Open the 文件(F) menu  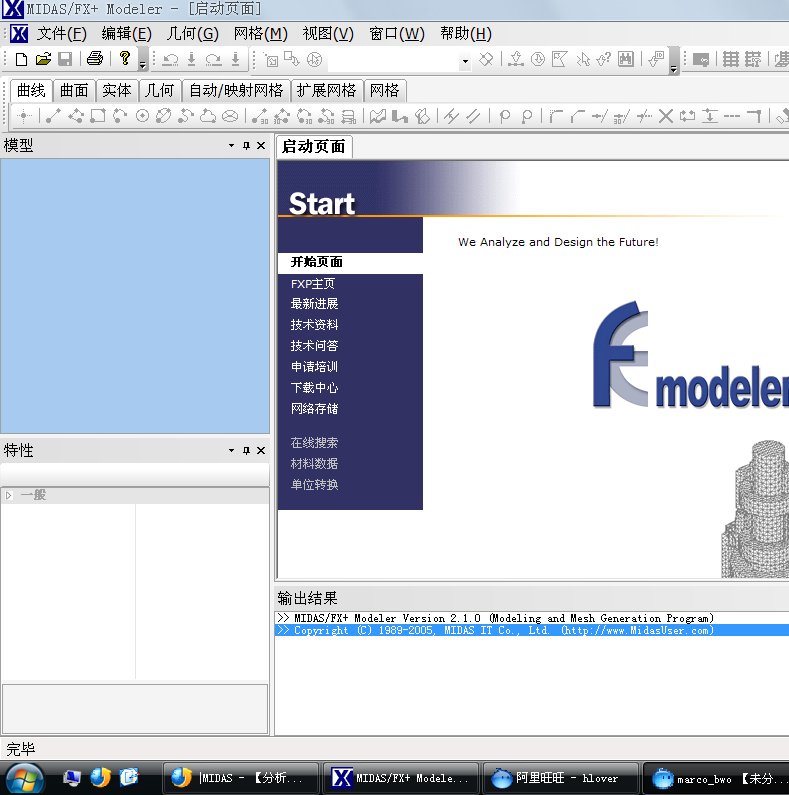pos(62,34)
